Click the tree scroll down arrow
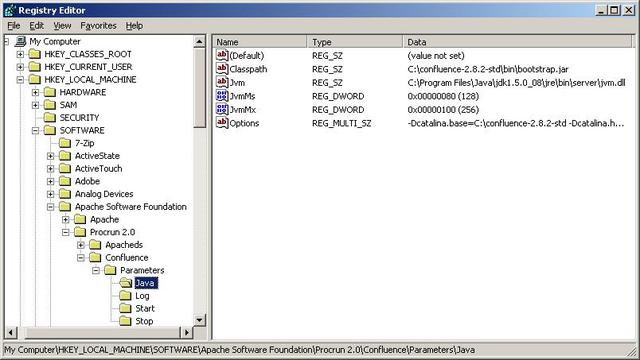The height and width of the screenshot is (360, 640). click(199, 320)
